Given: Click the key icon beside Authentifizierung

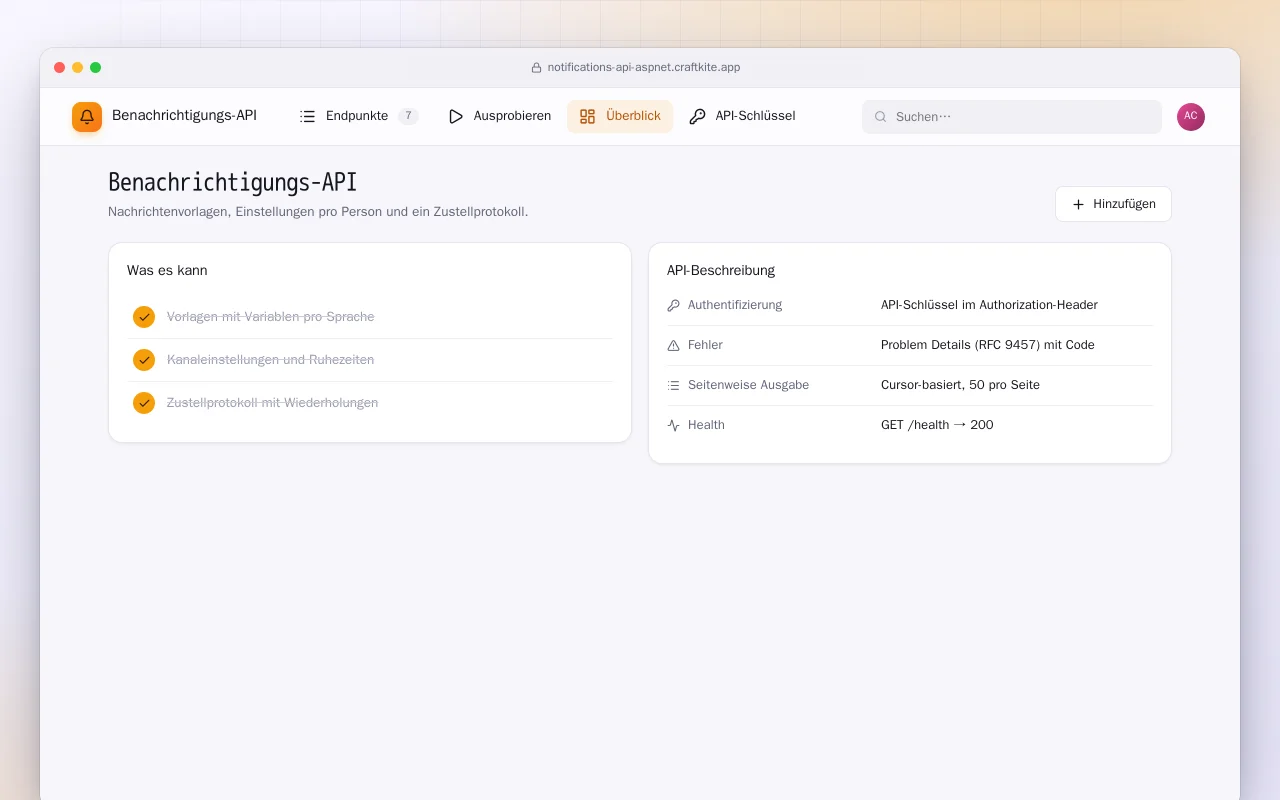Looking at the screenshot, I should (673, 305).
